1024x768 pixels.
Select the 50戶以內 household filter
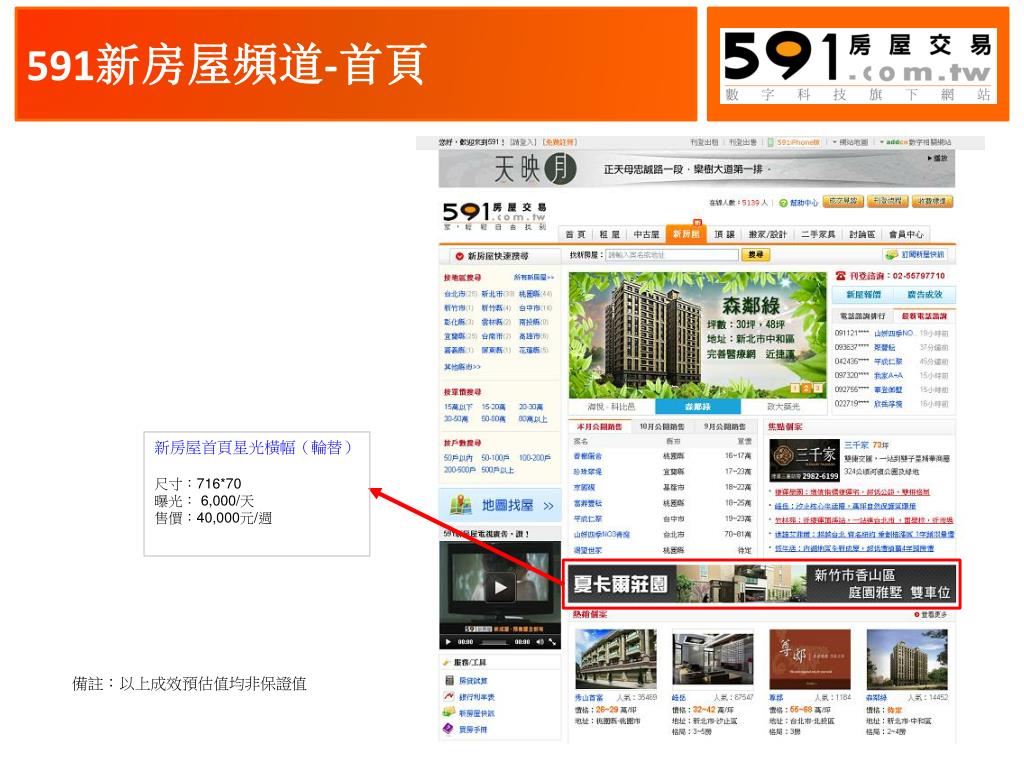click(x=458, y=458)
